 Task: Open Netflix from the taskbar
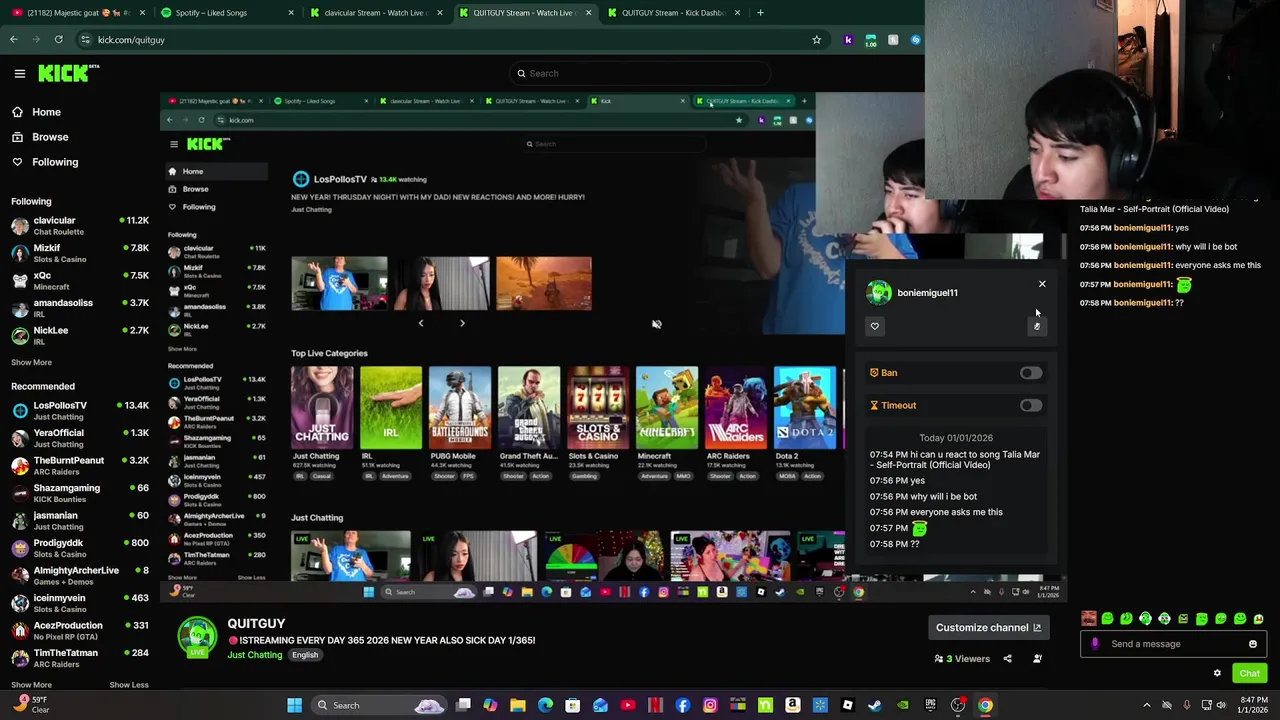coord(655,705)
